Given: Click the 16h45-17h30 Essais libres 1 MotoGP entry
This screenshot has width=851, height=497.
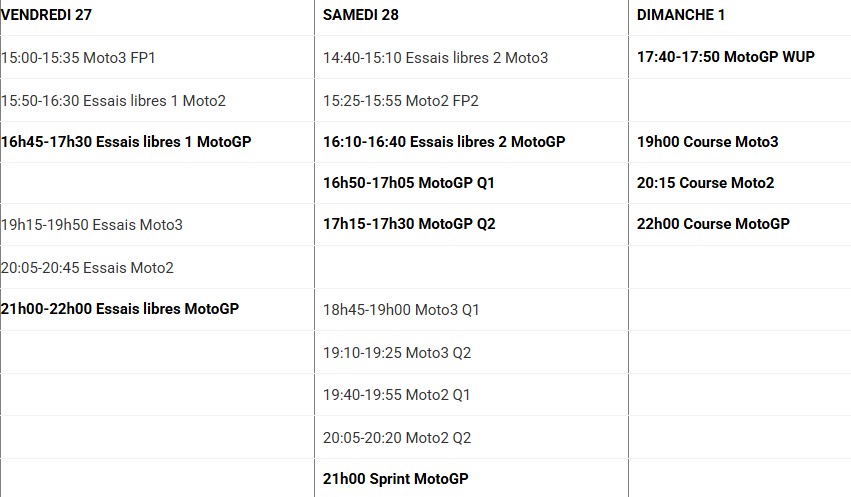Looking at the screenshot, I should tap(126, 142).
